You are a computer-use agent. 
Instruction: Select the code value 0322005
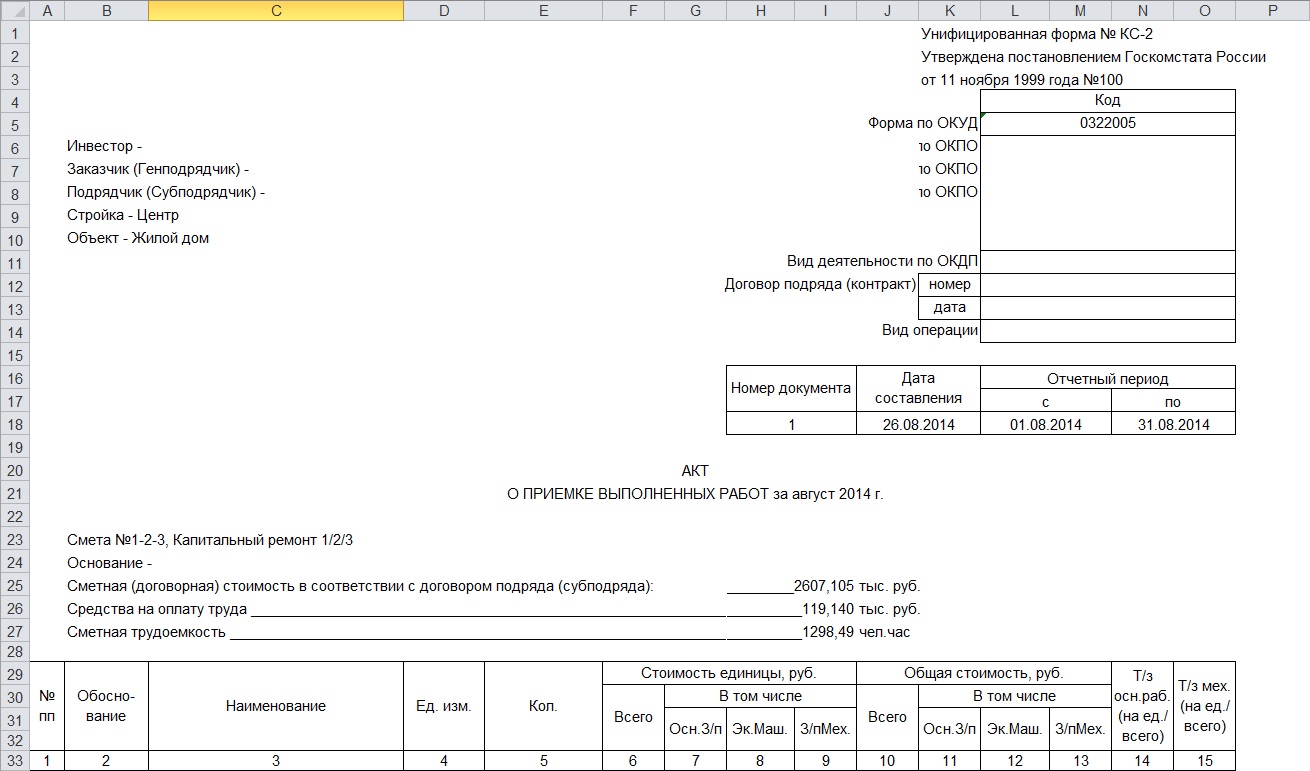[1108, 124]
